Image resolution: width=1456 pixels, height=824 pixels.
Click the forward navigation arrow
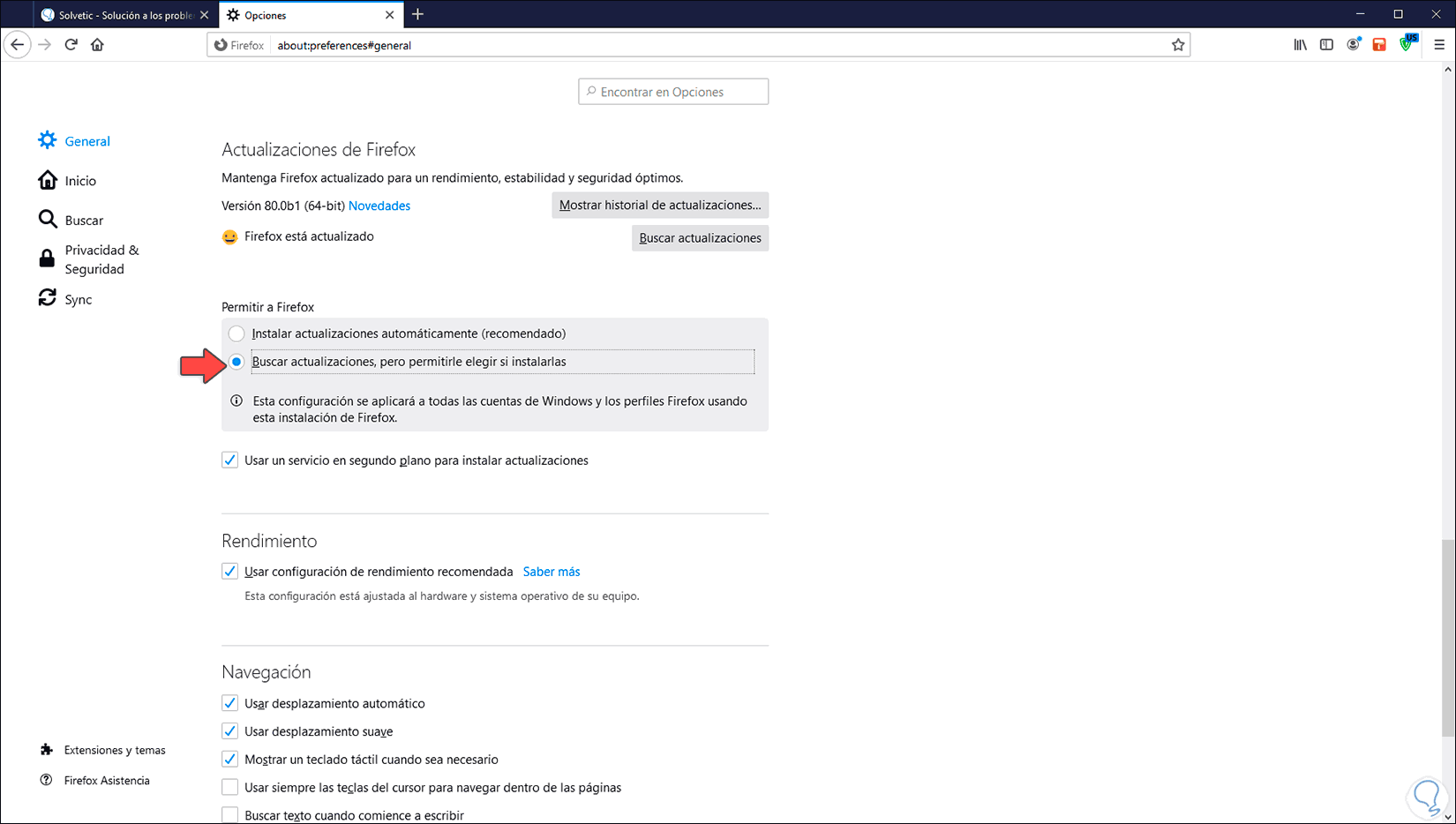click(45, 45)
